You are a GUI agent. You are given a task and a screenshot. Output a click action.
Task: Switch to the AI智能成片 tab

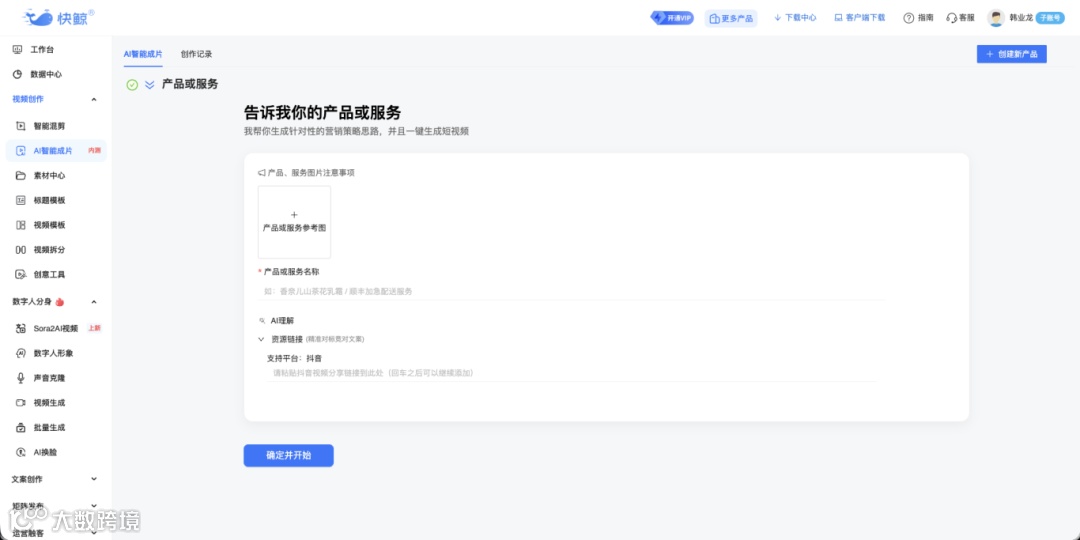pyautogui.click(x=143, y=54)
